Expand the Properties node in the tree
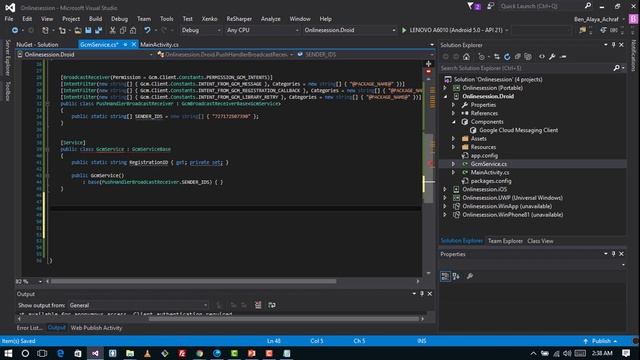The image size is (640, 360). (x=453, y=105)
